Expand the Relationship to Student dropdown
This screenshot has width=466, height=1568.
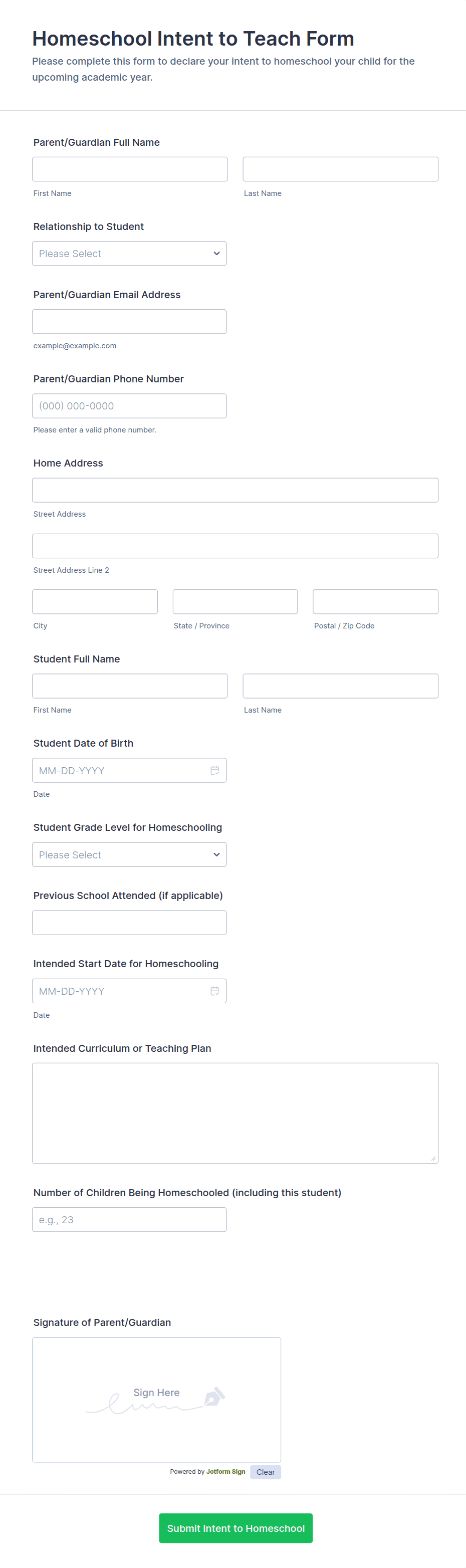click(x=129, y=254)
